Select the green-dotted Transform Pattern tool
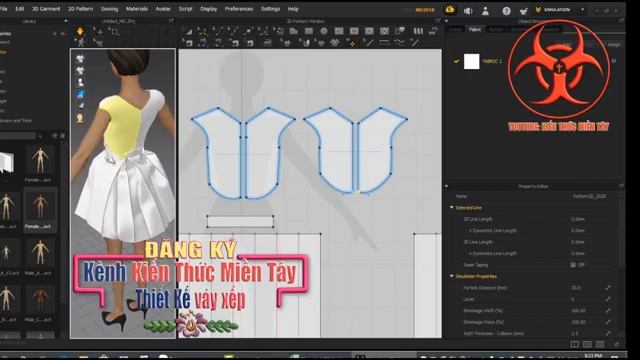 [202, 31]
